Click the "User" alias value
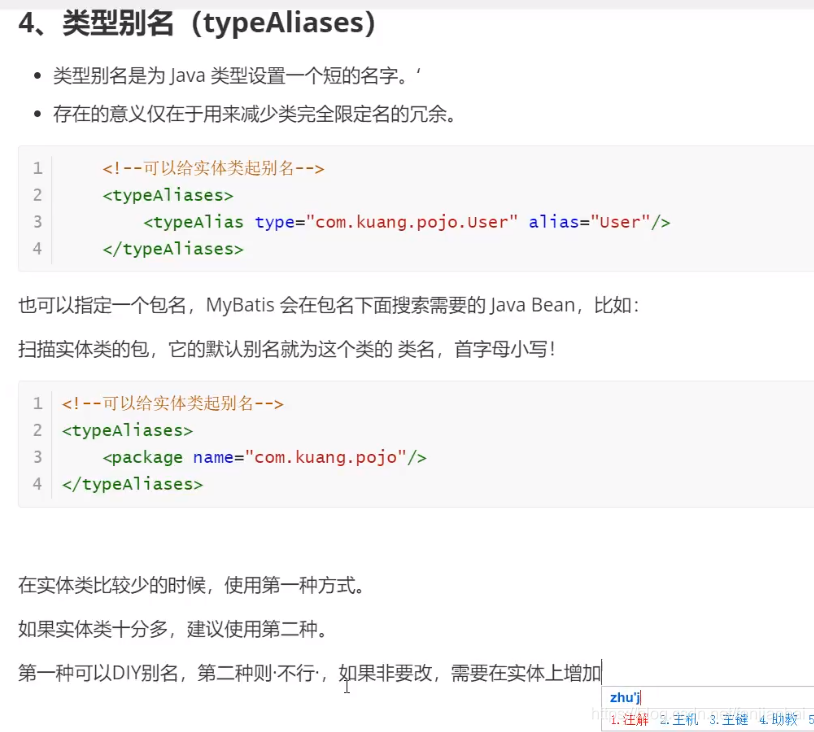814x732 pixels. tap(620, 222)
